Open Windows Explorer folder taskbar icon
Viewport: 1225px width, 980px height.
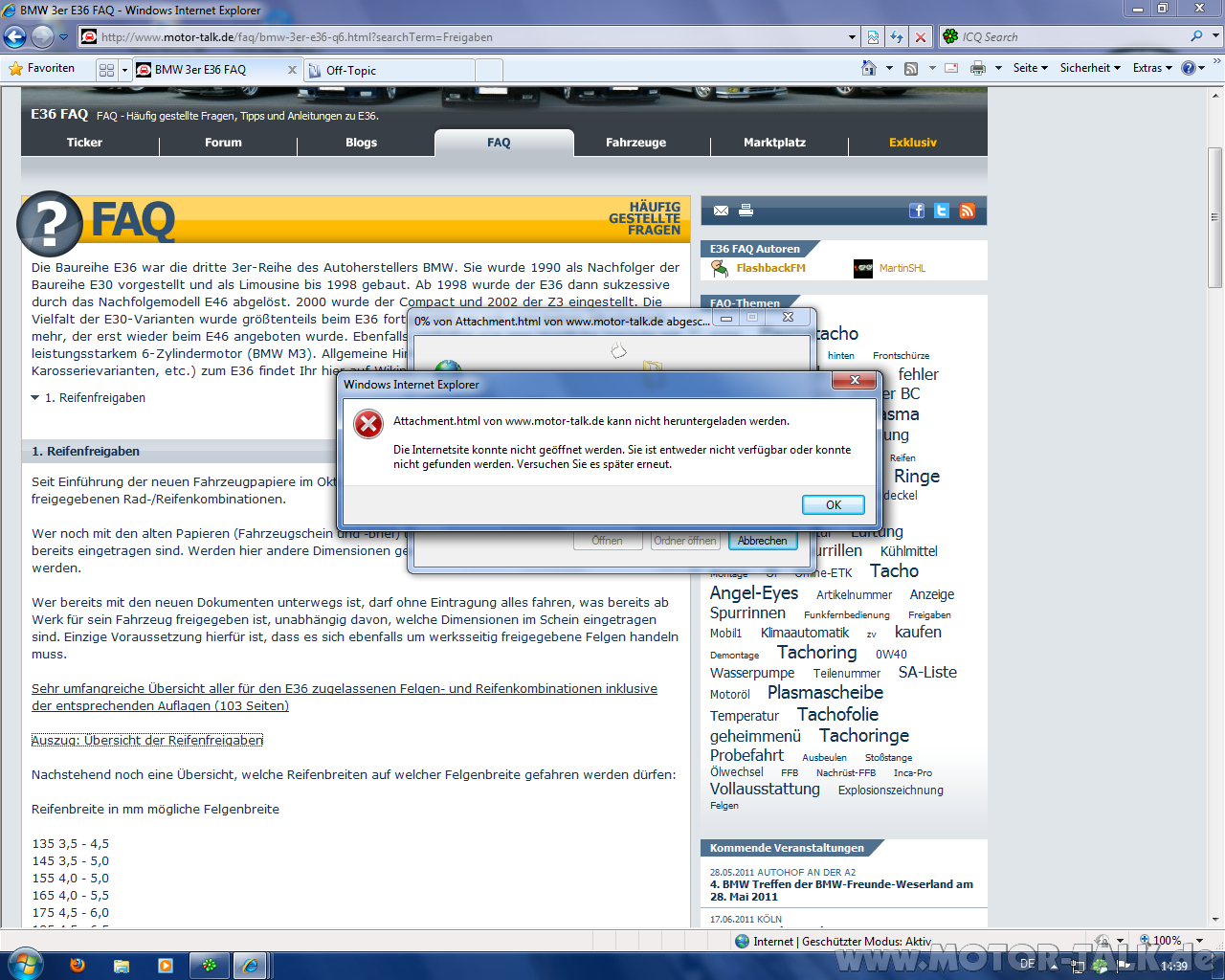122,965
